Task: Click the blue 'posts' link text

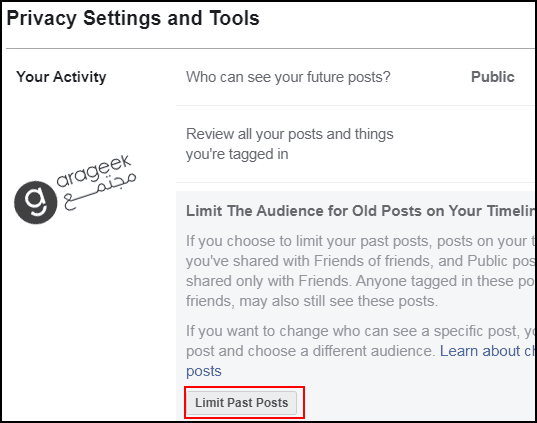Action: pyautogui.click(x=204, y=371)
